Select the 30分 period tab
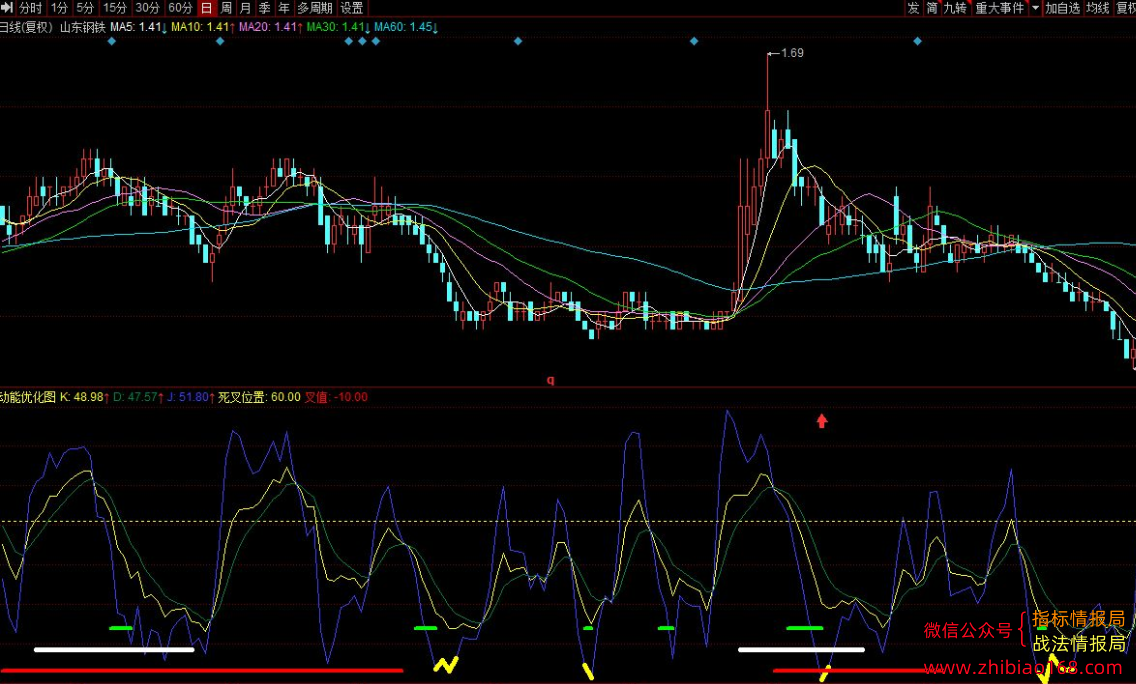The width and height of the screenshot is (1136, 684). (x=147, y=8)
